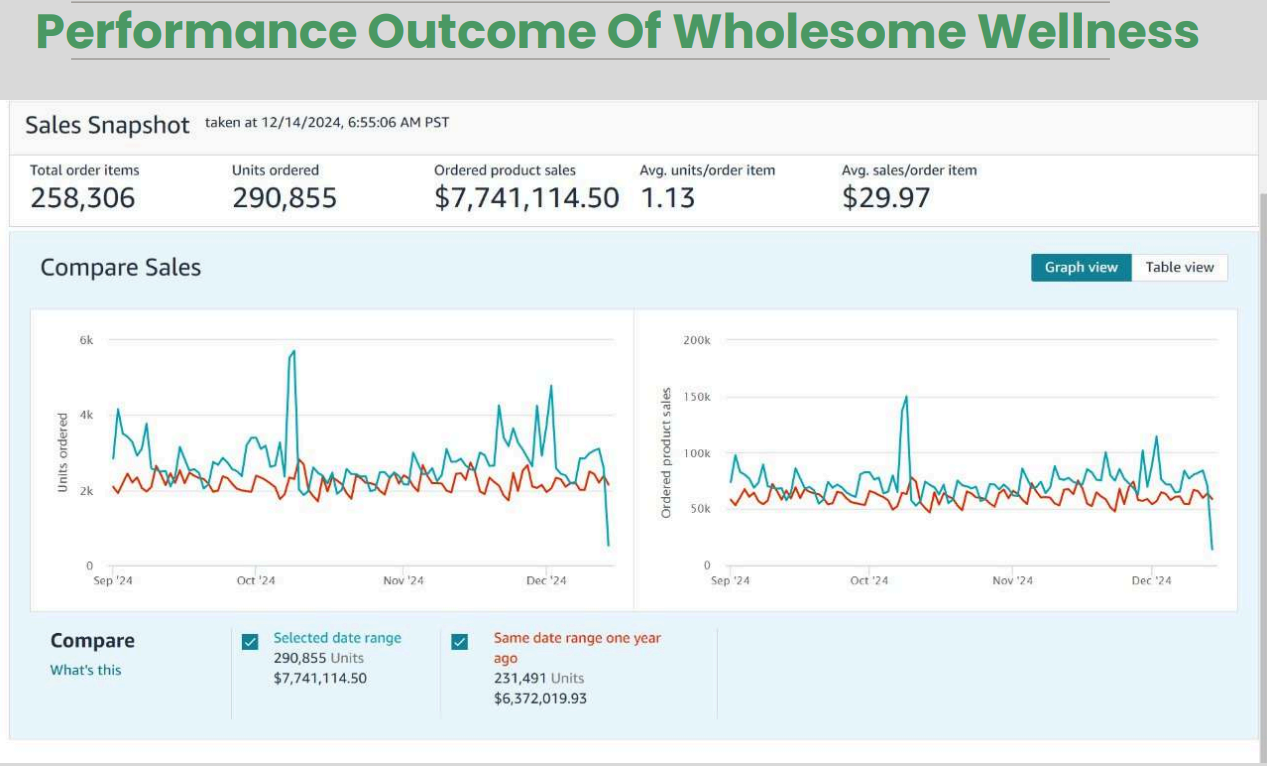The height and width of the screenshot is (766, 1267).
Task: Click the Selected date range legend label
Action: click(337, 638)
